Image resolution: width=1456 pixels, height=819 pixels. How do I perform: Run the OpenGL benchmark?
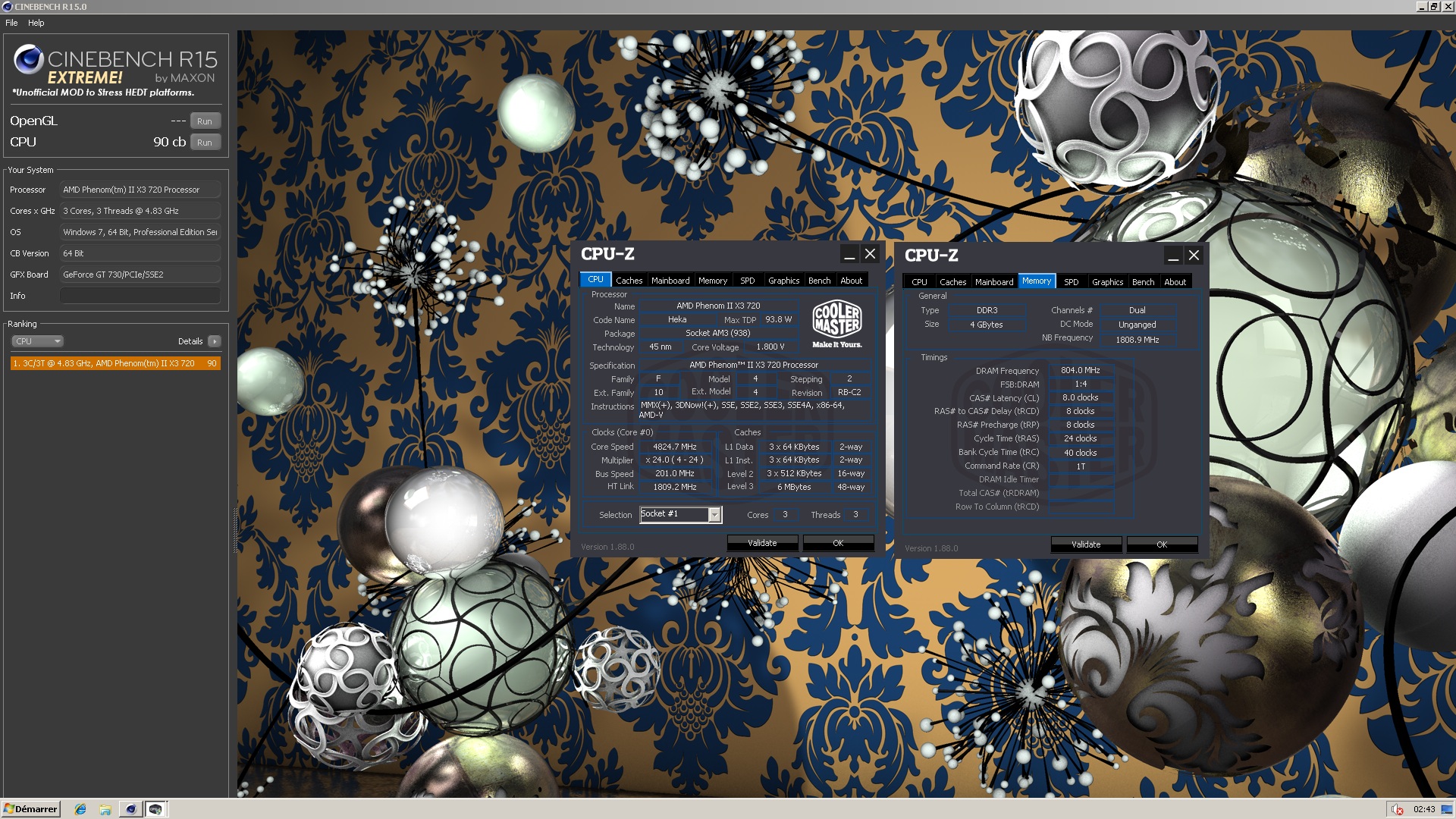[205, 121]
